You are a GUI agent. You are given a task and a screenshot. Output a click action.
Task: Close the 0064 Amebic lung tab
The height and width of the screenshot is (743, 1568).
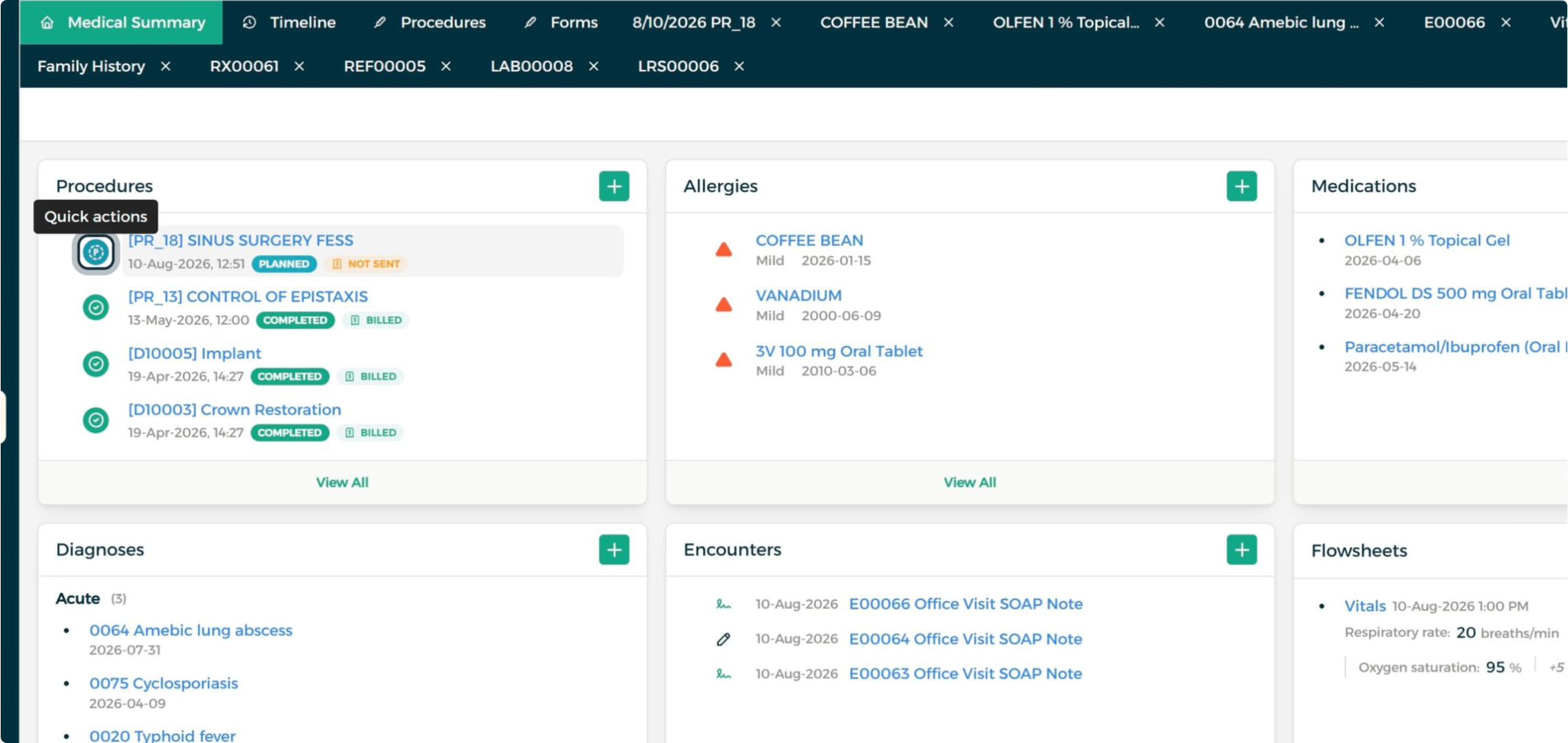tap(1379, 23)
